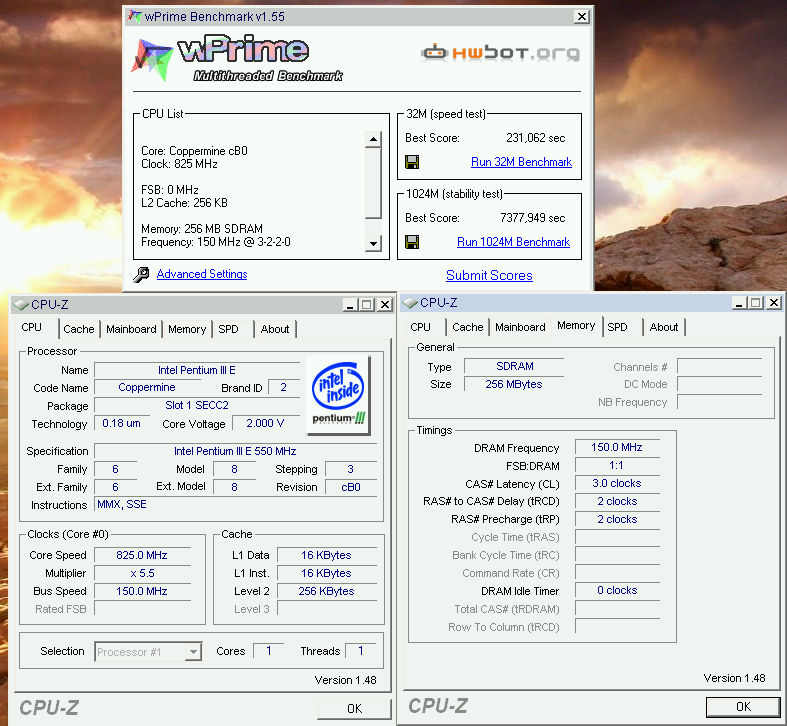Click the CPU List scrollbar thumb
This screenshot has height=726, width=787.
[x=373, y=183]
